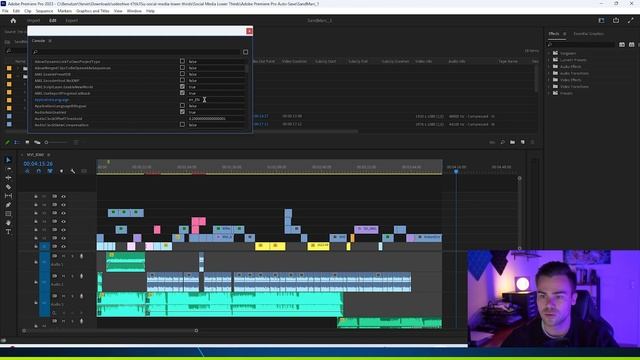Open Console panel menu beside its tab
640x360 pixels.
[x=50, y=41]
